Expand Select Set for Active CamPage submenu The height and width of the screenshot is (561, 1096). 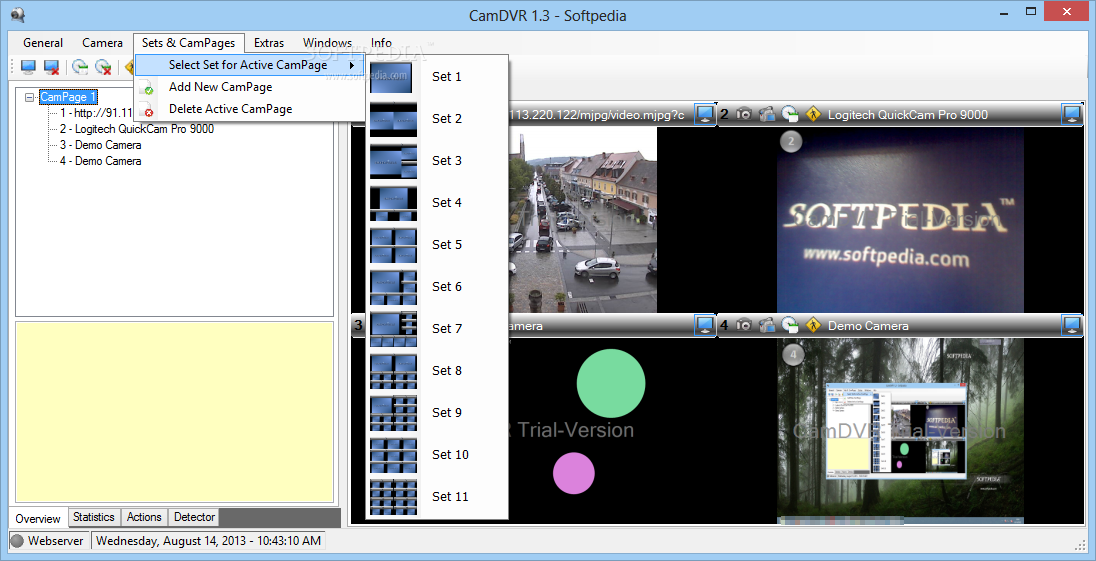249,65
